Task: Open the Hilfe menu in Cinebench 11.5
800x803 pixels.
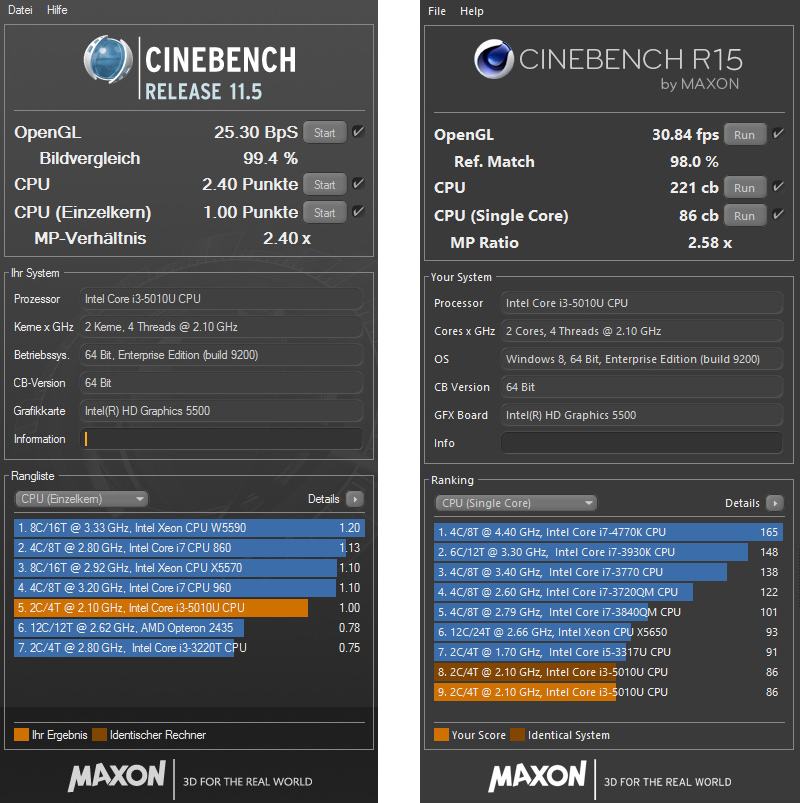Action: [57, 10]
